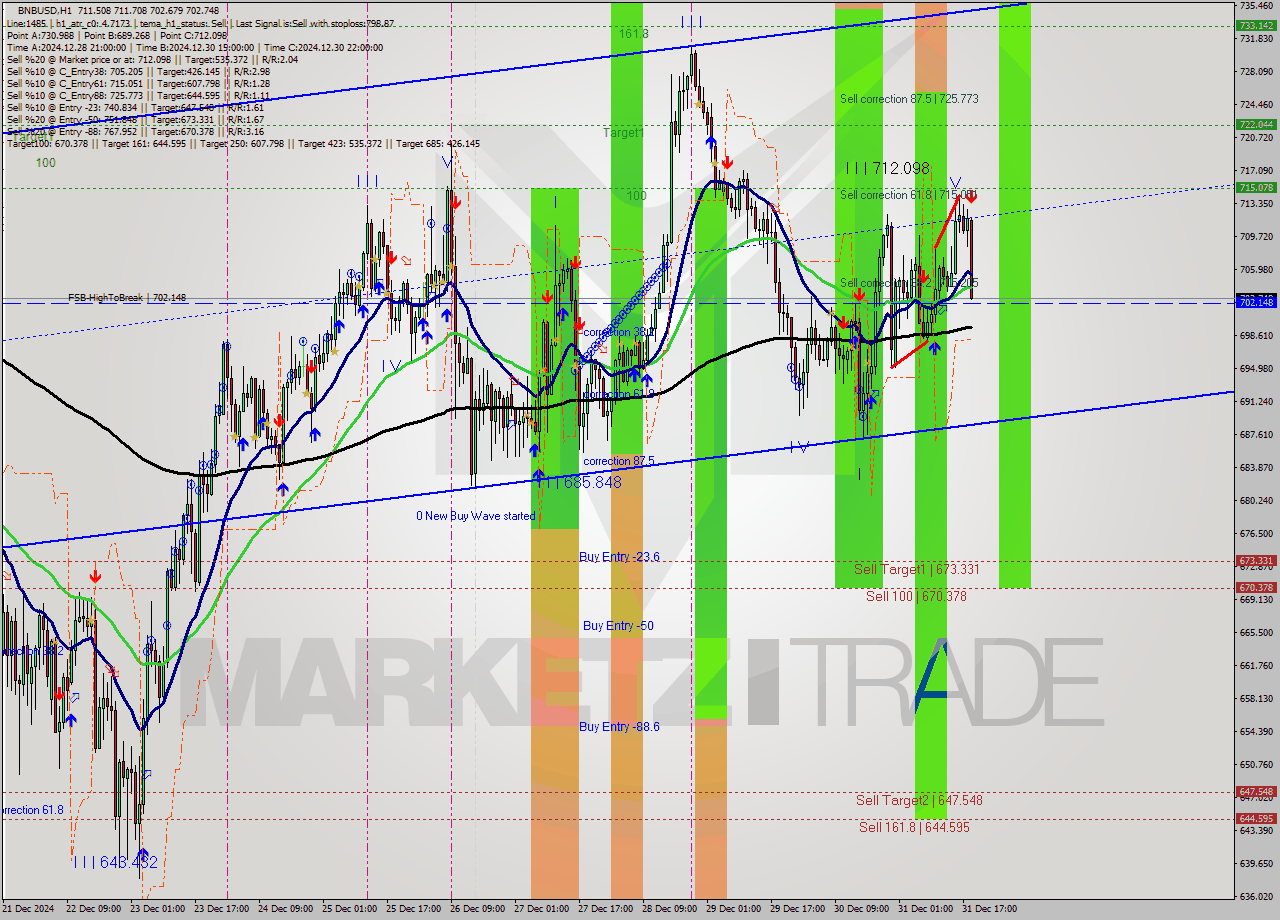Screen dimensions: 1280x920
Task: Click the '26 Dec 09:00' time label
Action: click(x=479, y=909)
